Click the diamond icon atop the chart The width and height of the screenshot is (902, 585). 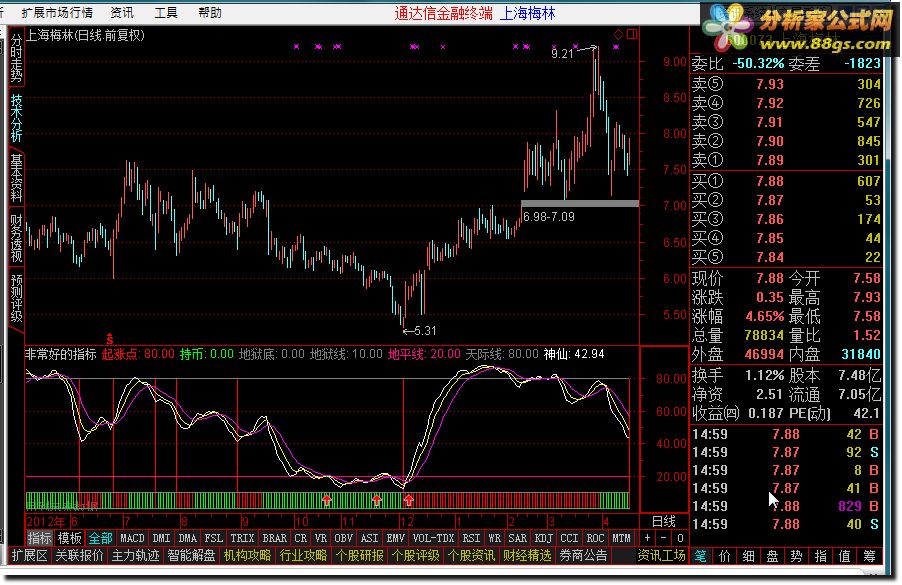[618, 35]
